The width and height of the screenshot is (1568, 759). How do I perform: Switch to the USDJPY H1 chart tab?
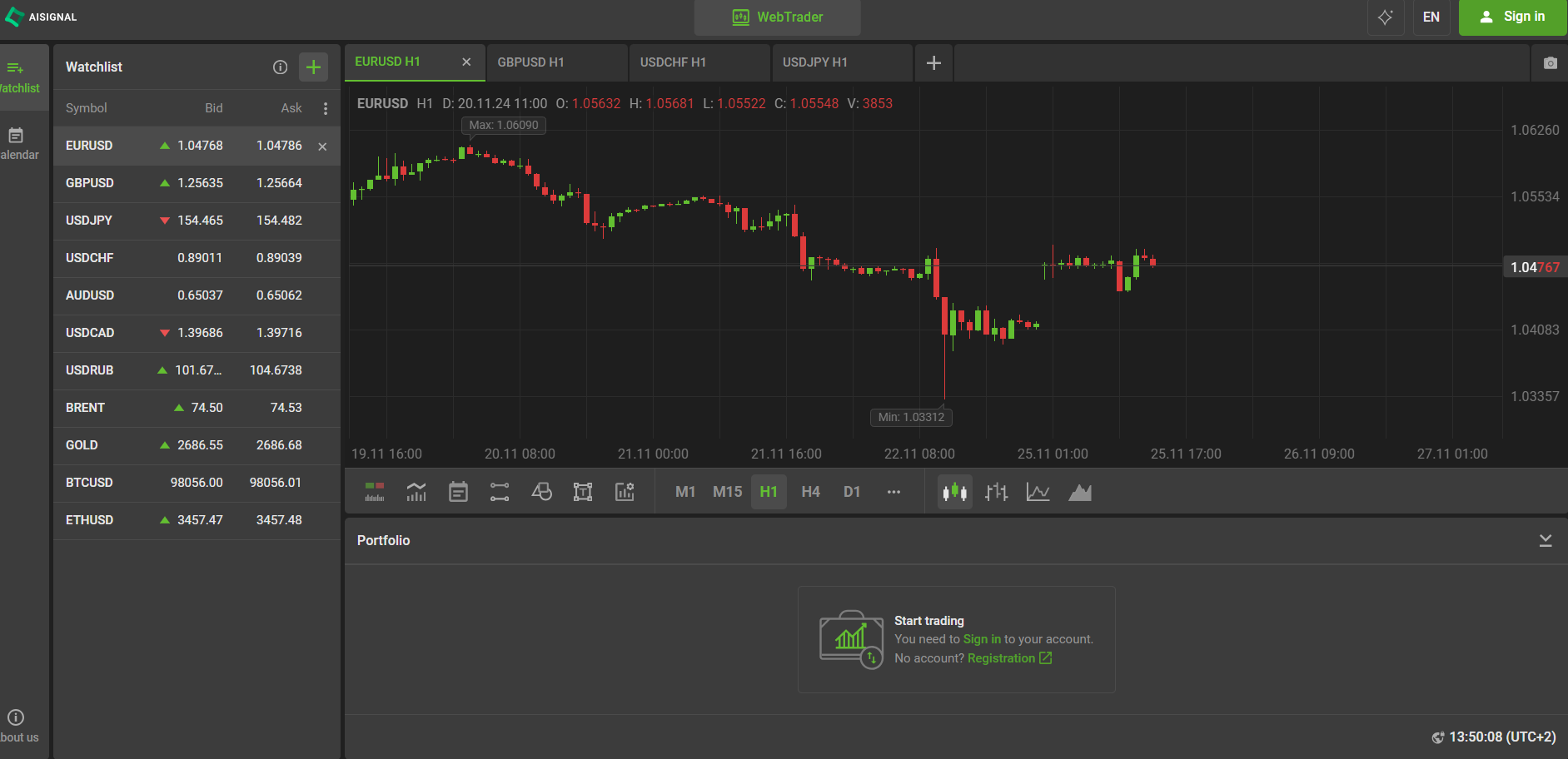[815, 62]
